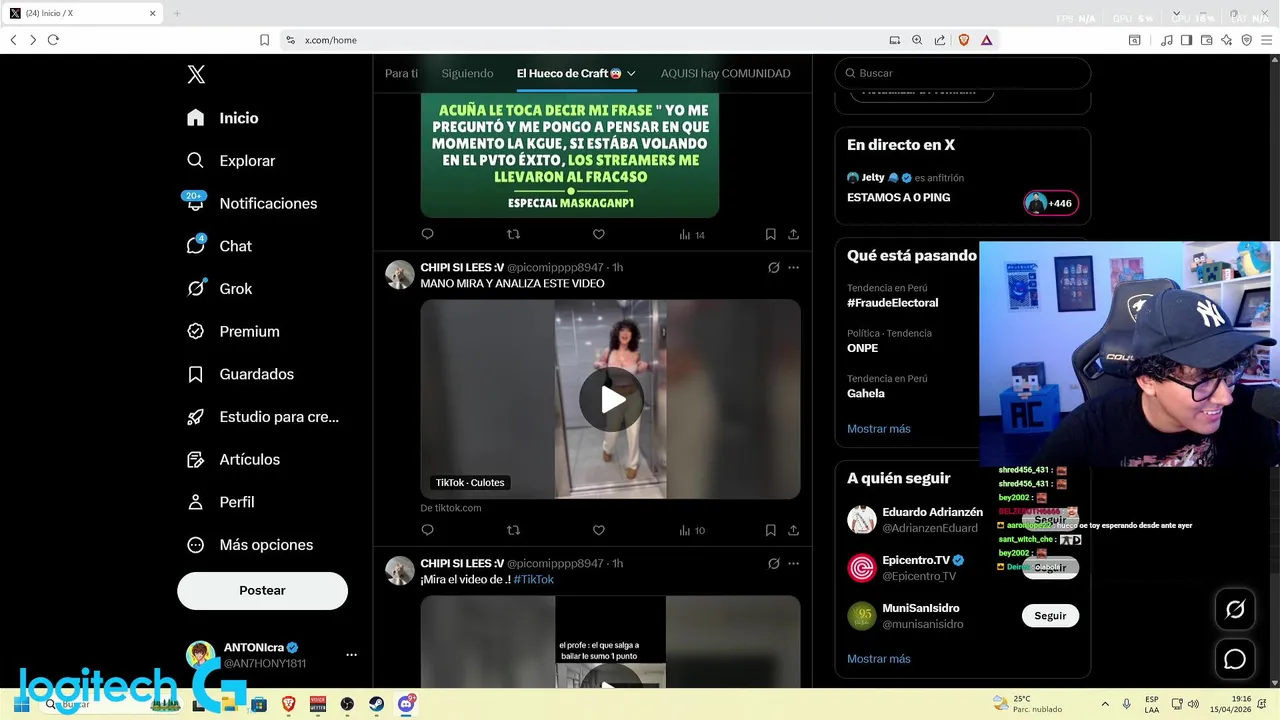Open the floating Grok button

click(1235, 609)
